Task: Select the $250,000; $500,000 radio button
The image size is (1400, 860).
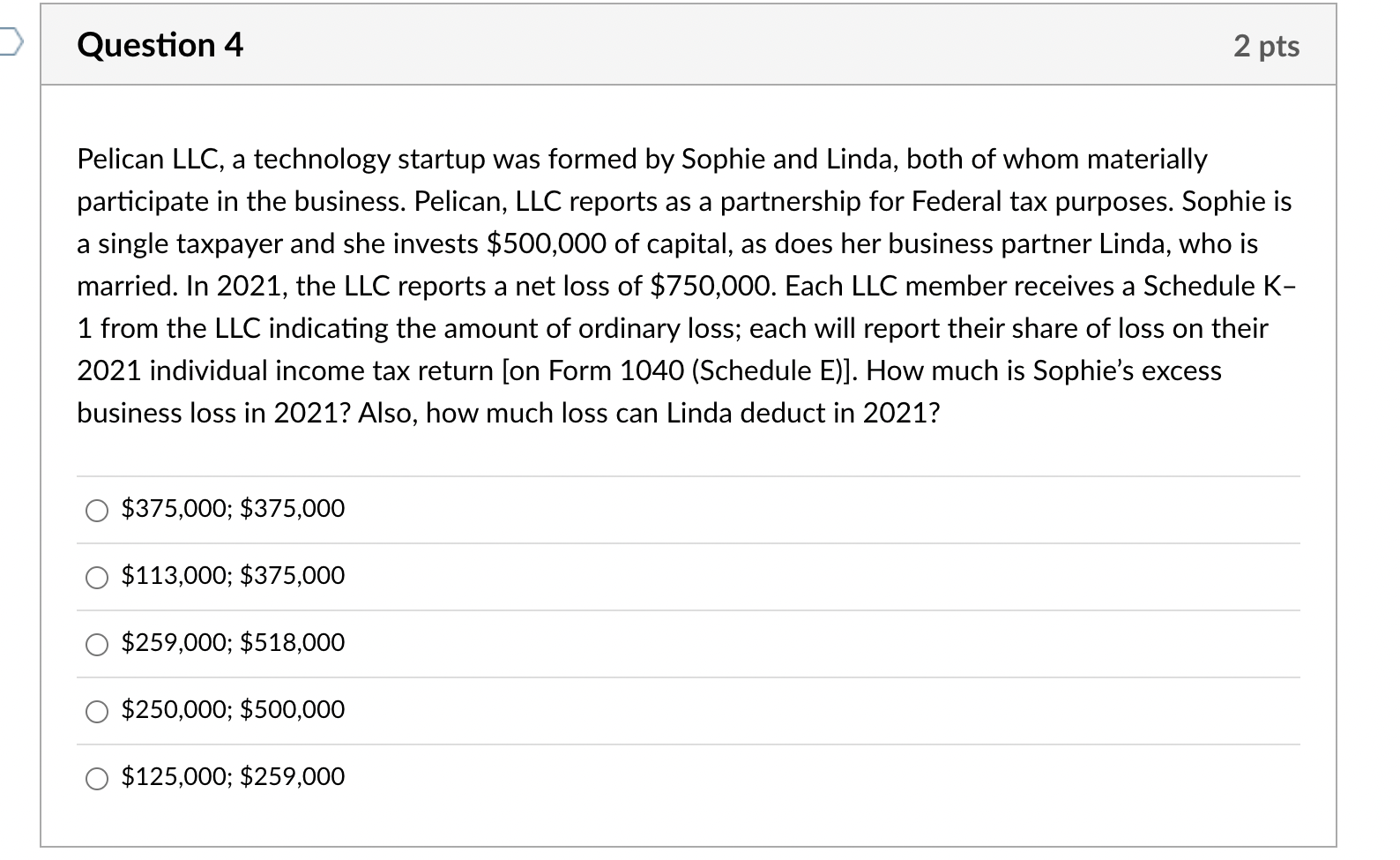Action: pos(97,710)
